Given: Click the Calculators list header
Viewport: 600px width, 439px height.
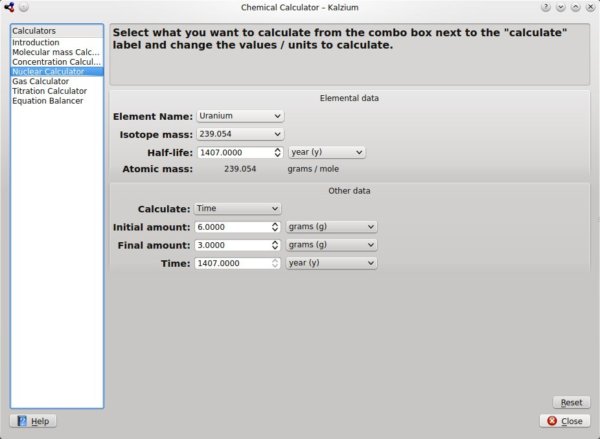Looking at the screenshot, I should coord(57,31).
